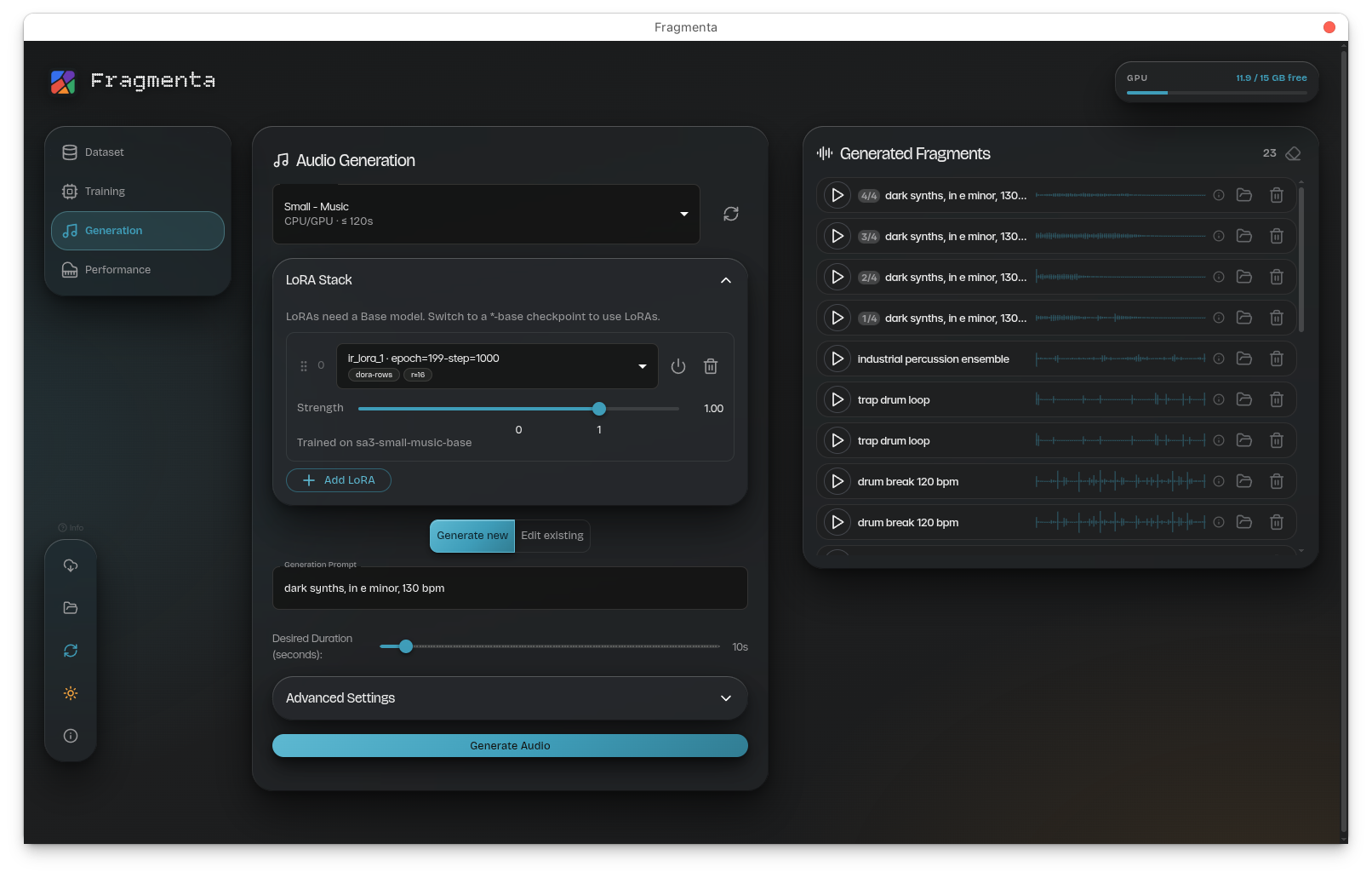The width and height of the screenshot is (1372, 878).
Task: Open the Performance section
Action: coord(138,270)
